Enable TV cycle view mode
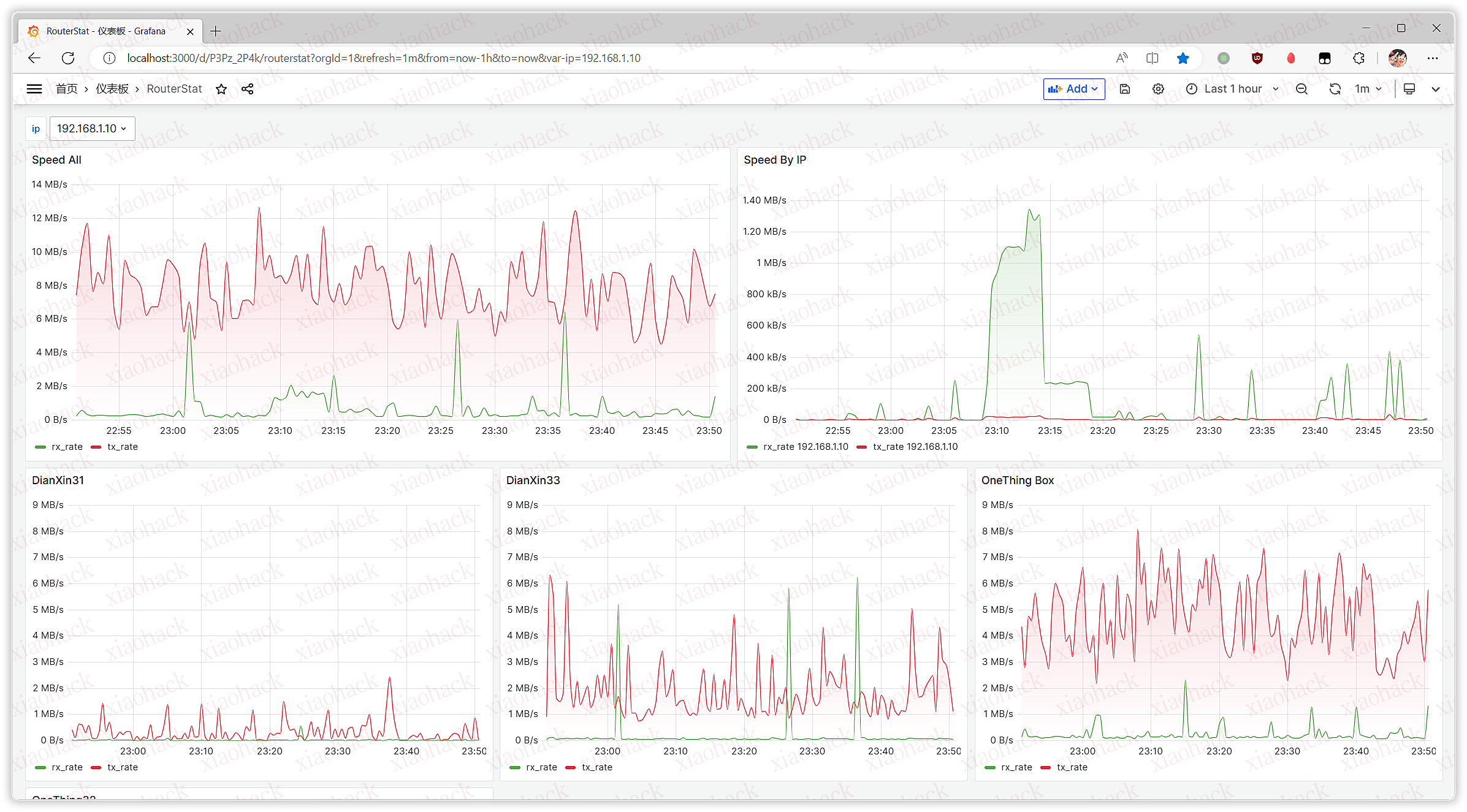 pyautogui.click(x=1409, y=89)
